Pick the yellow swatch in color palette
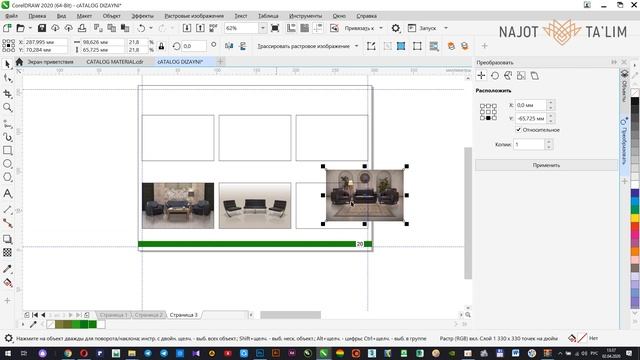Image resolution: width=640 pixels, height=360 pixels. click(635, 218)
